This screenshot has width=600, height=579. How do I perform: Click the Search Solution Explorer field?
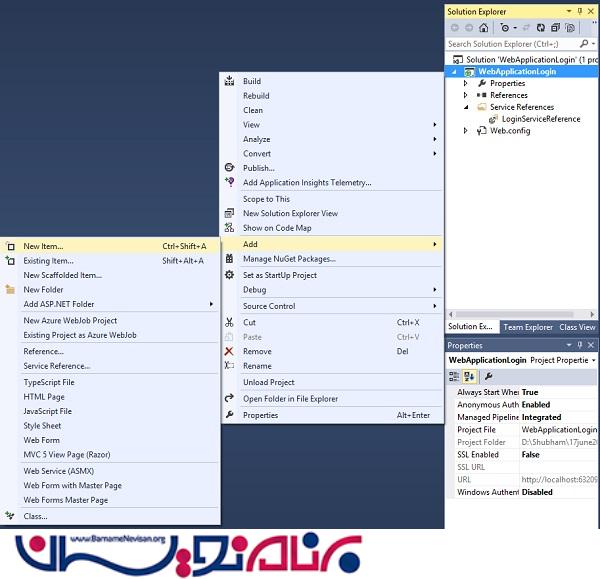(x=513, y=44)
